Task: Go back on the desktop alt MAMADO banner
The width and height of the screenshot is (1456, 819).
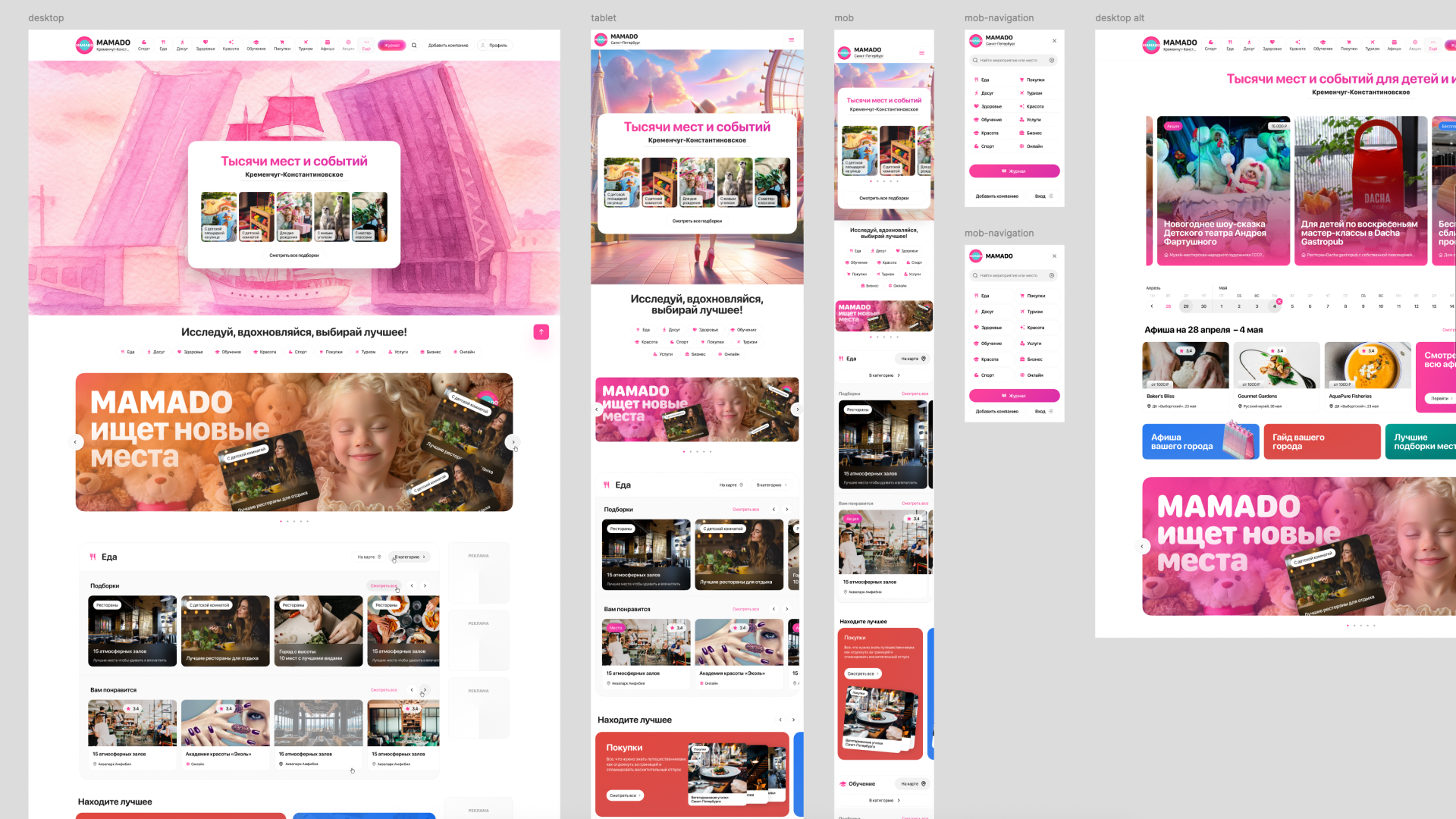Action: coord(1142,546)
